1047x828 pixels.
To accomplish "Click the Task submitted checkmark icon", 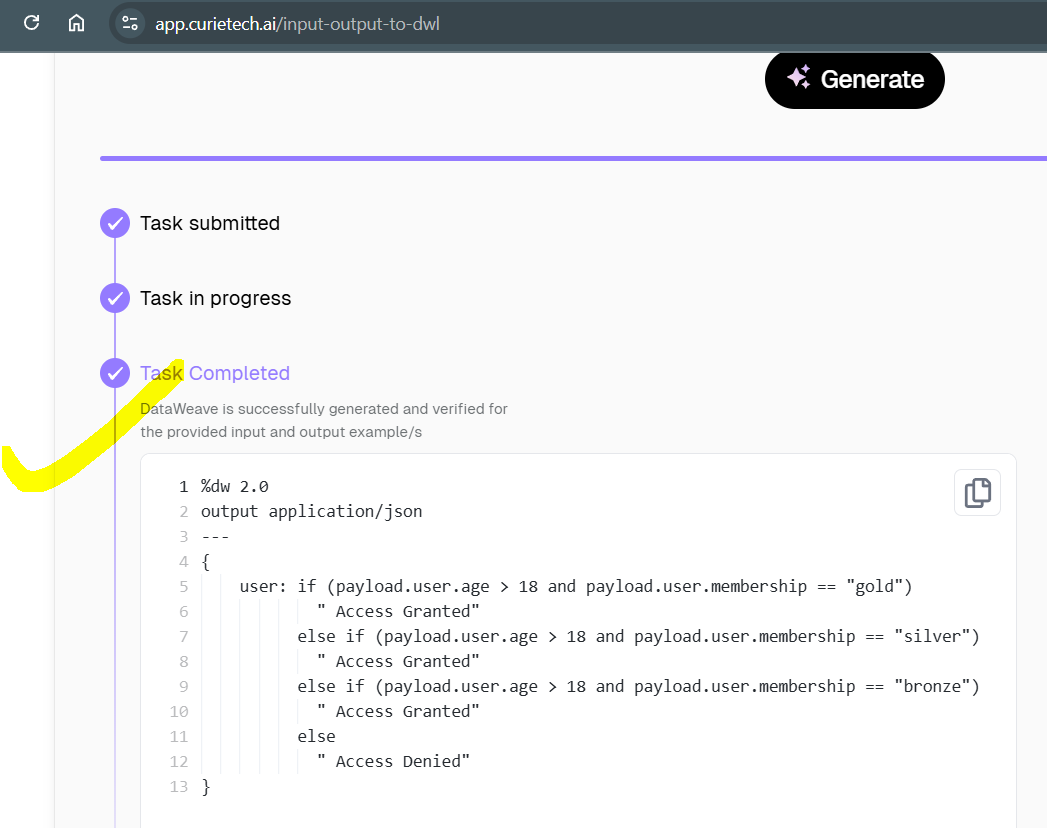I will point(115,223).
